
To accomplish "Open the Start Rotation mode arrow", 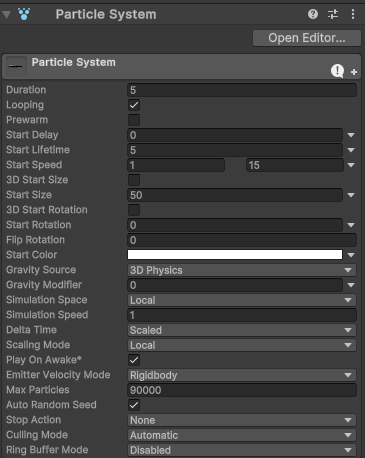I will [x=351, y=225].
